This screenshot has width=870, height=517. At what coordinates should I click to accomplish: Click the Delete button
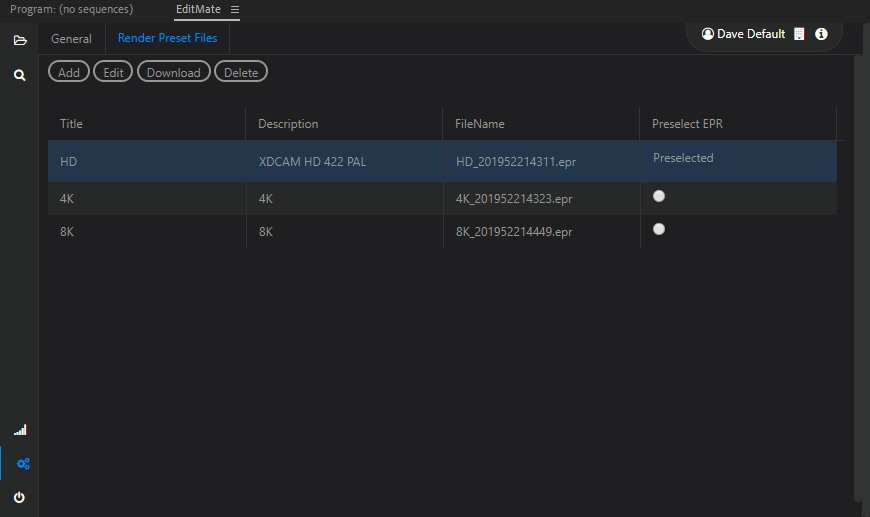click(x=241, y=72)
